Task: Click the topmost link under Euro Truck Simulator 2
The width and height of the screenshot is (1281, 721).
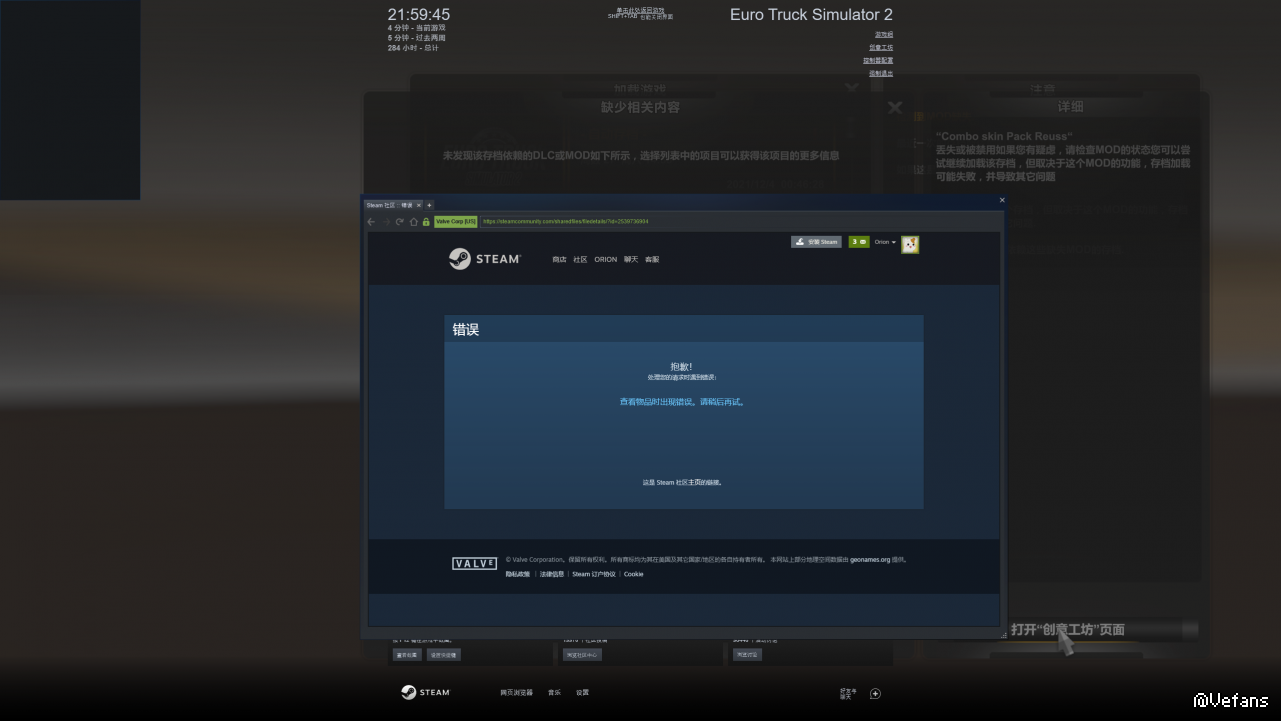Action: [x=884, y=35]
